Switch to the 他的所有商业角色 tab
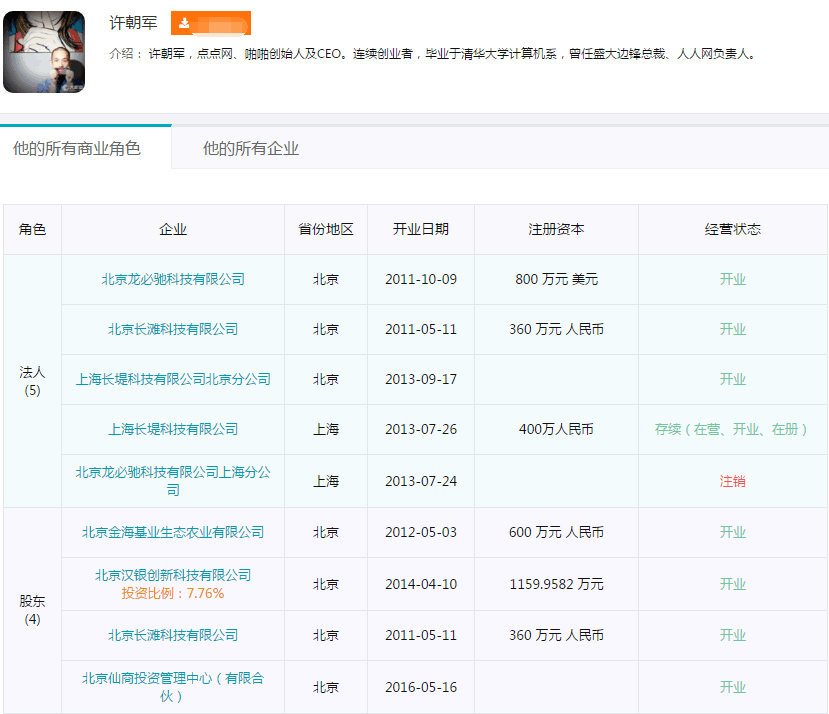 point(77,149)
